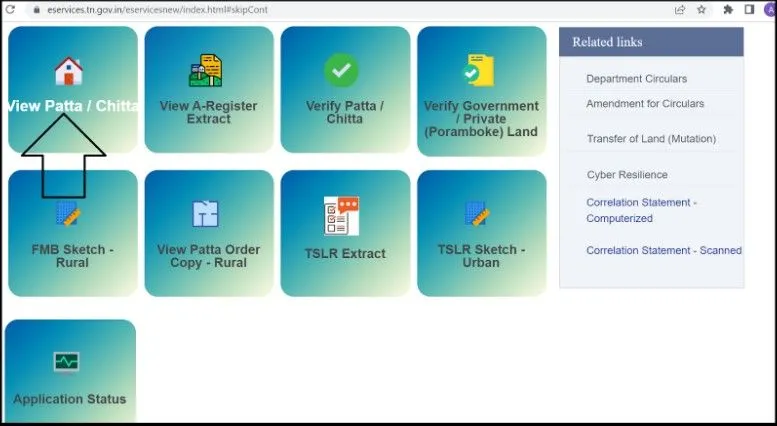The width and height of the screenshot is (777, 426).
Task: Visit the Cyber Resilience link
Action: click(x=627, y=175)
